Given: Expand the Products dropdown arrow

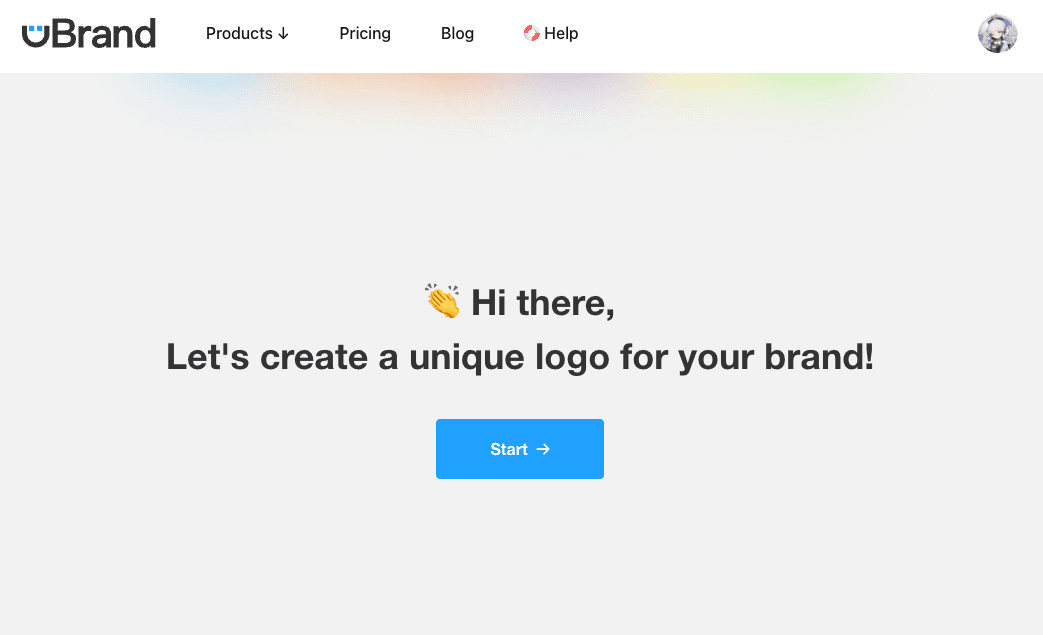Looking at the screenshot, I should (283, 34).
